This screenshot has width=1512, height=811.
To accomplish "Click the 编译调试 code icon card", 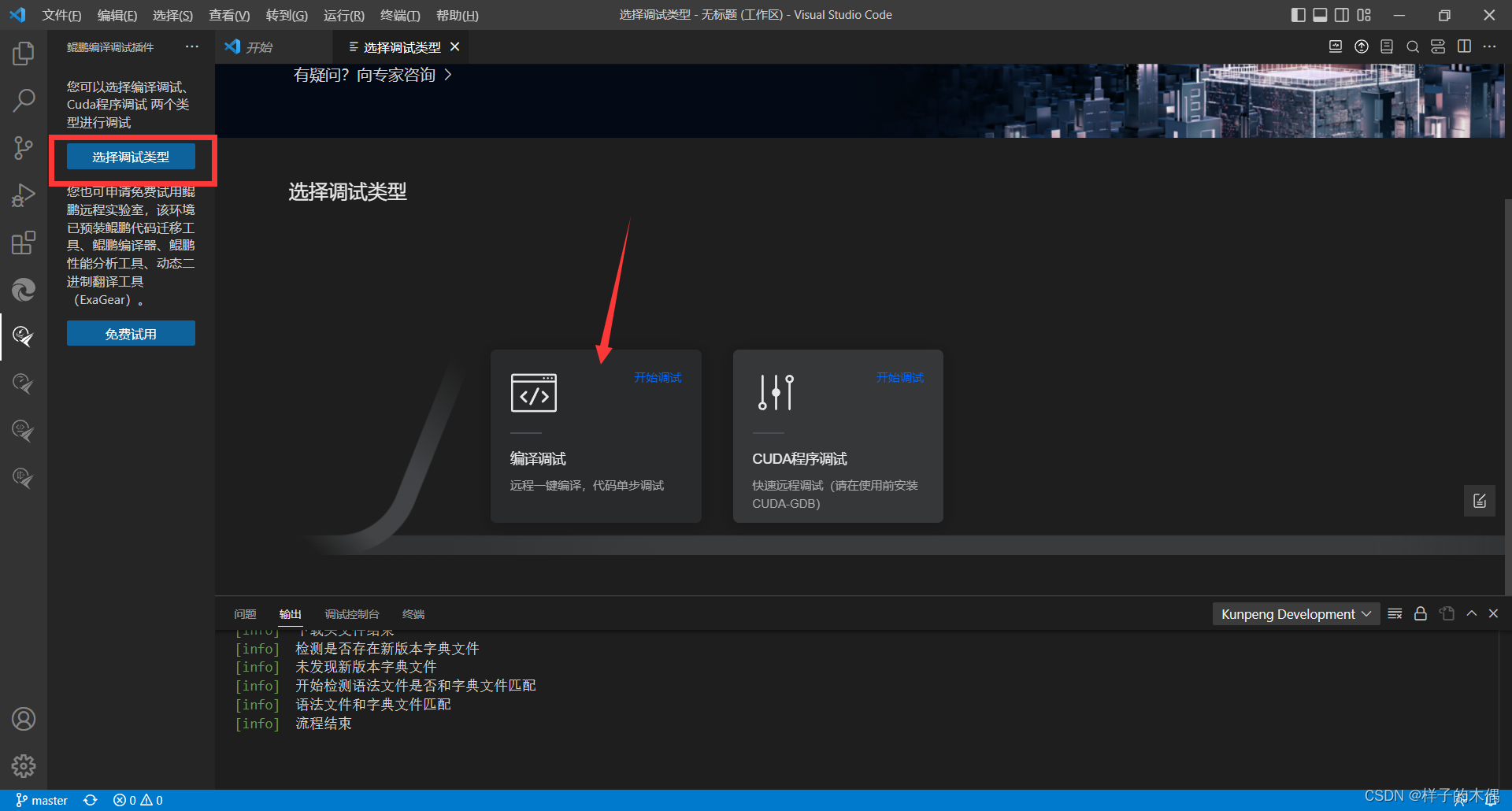I will coord(534,393).
